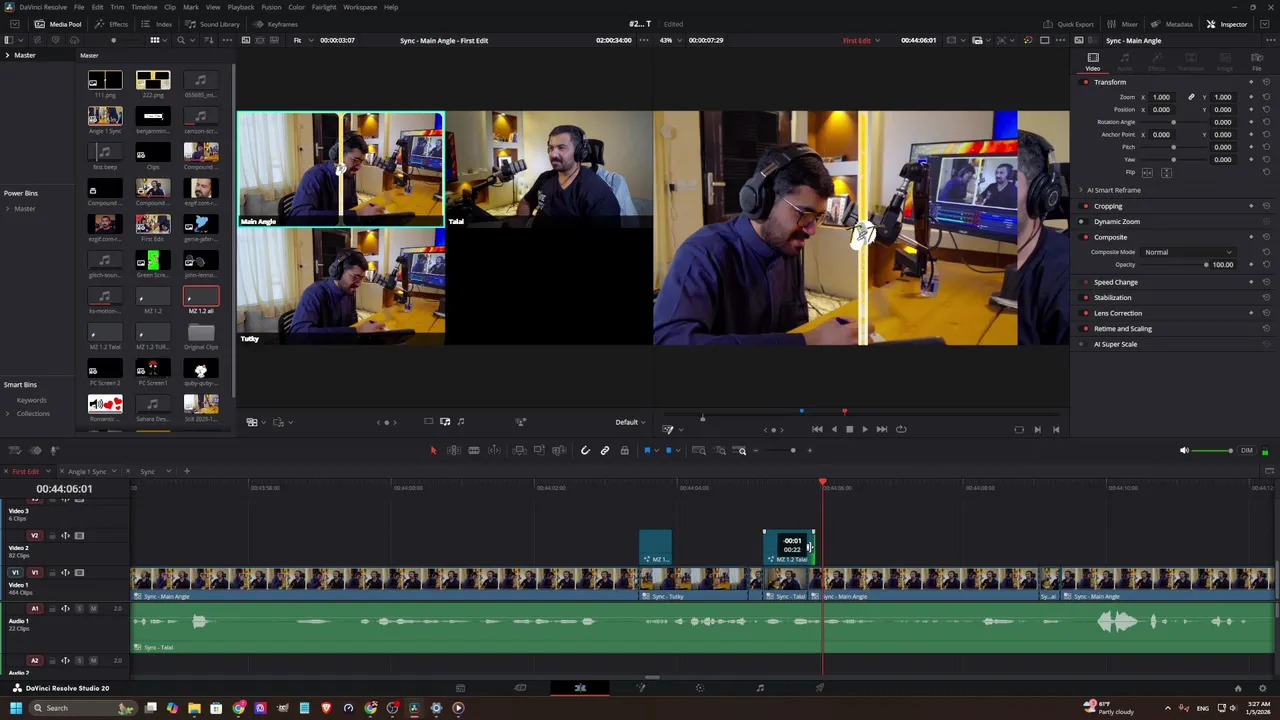Click the flip horizontal icon
The width and height of the screenshot is (1280, 720).
point(1148,173)
